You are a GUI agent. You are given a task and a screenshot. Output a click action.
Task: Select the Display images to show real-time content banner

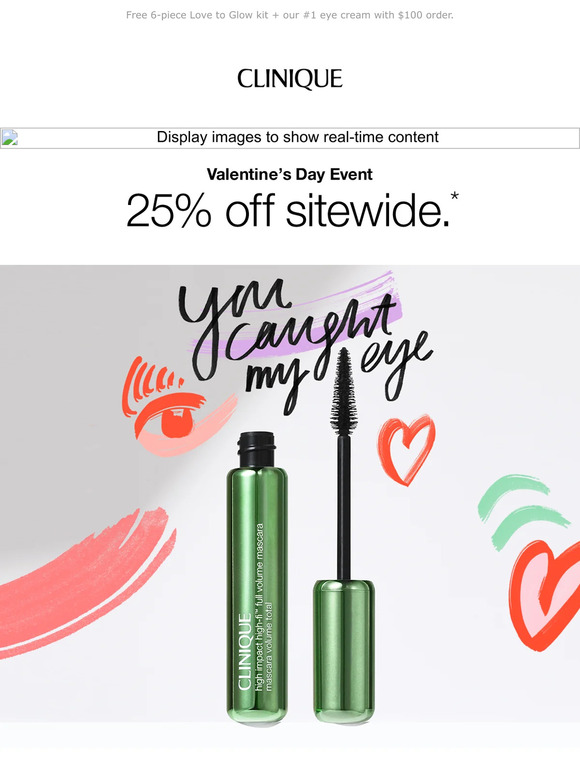tap(290, 138)
